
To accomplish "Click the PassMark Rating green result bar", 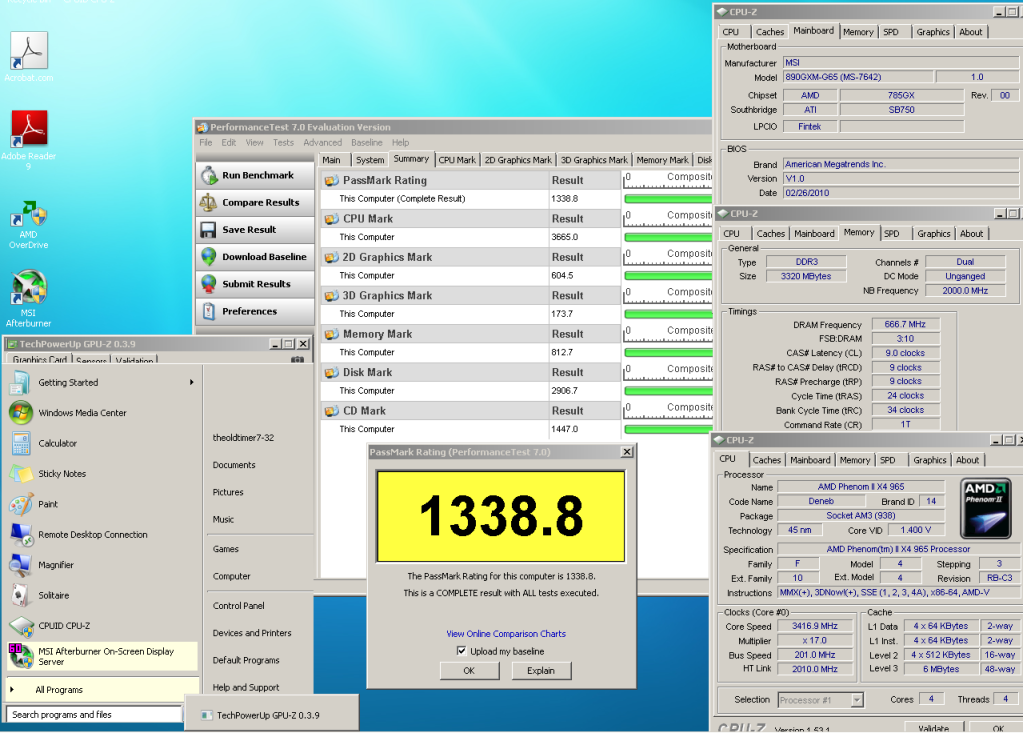I will [x=668, y=199].
